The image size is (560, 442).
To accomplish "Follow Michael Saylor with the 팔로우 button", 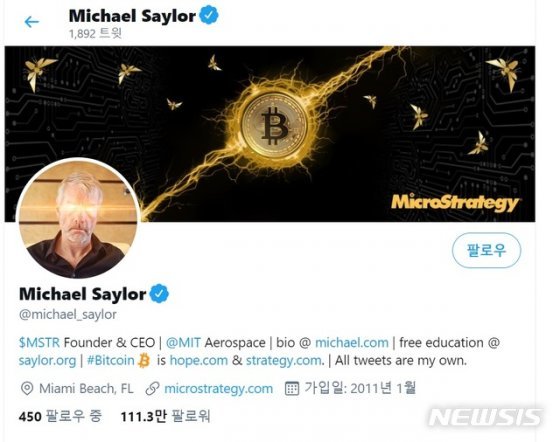I will (486, 250).
